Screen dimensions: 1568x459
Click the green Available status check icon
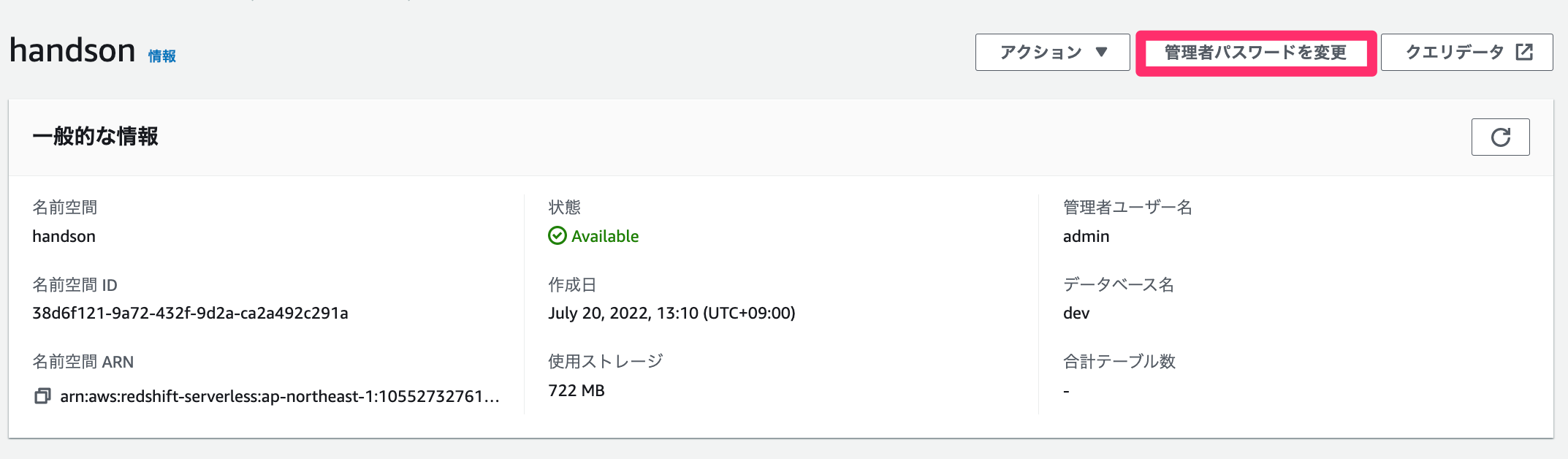point(557,235)
